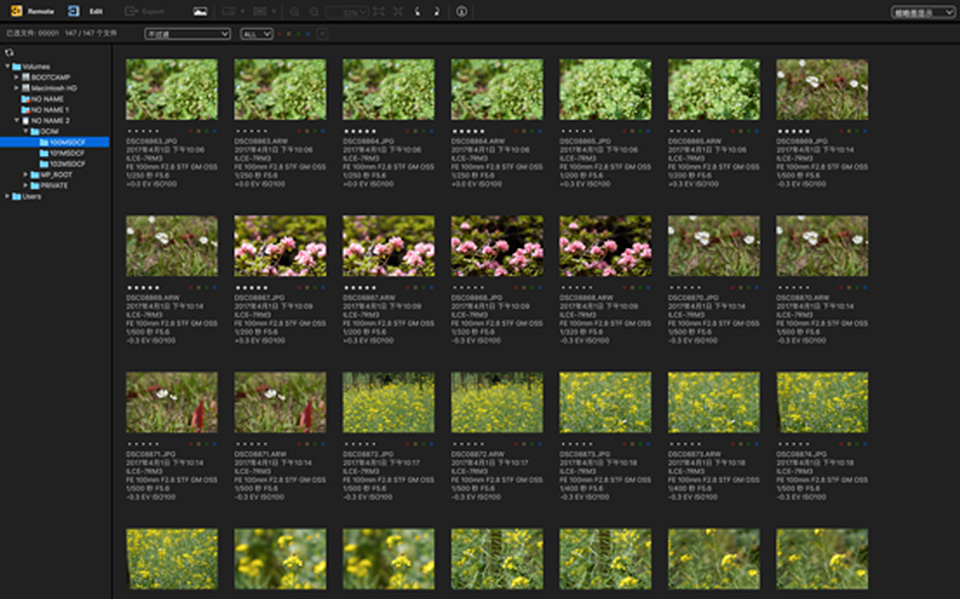960x599 pixels.
Task: Click the DSC08870.ARW file name
Action: tap(803, 298)
